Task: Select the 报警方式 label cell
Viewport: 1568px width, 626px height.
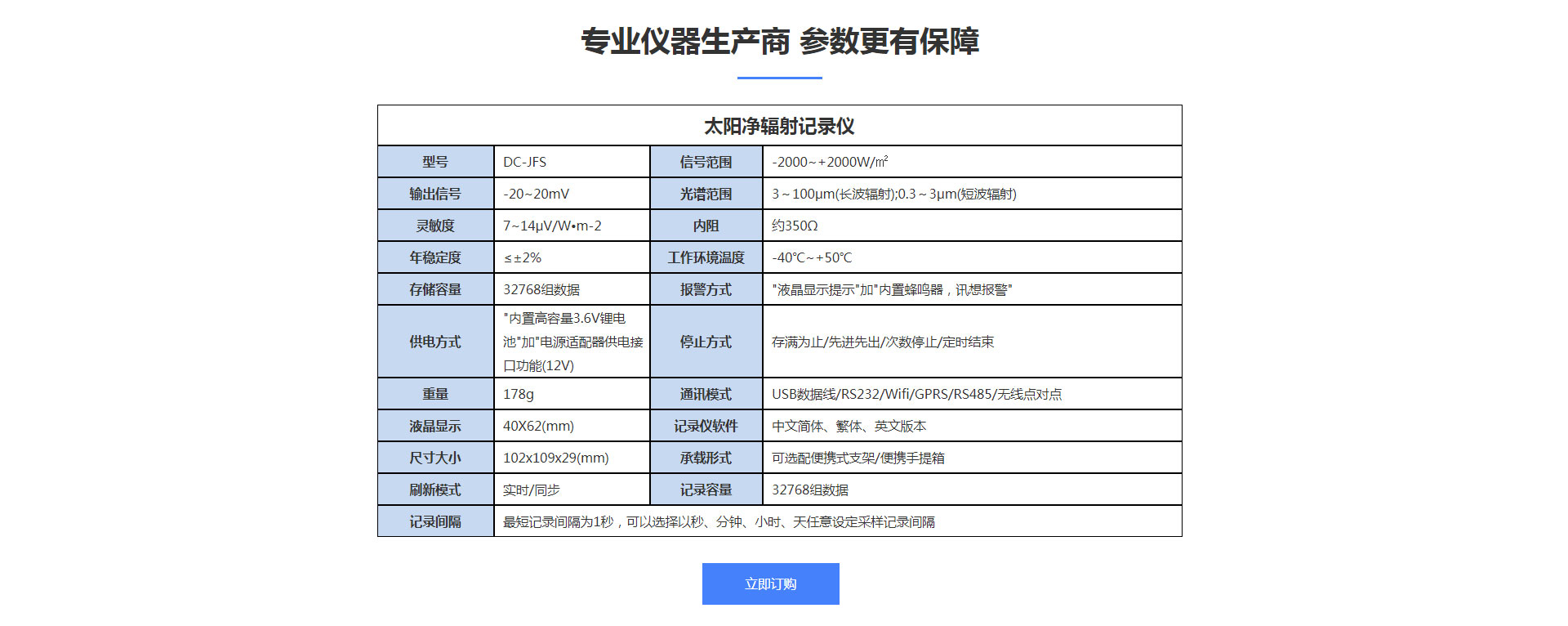Action: click(x=706, y=289)
